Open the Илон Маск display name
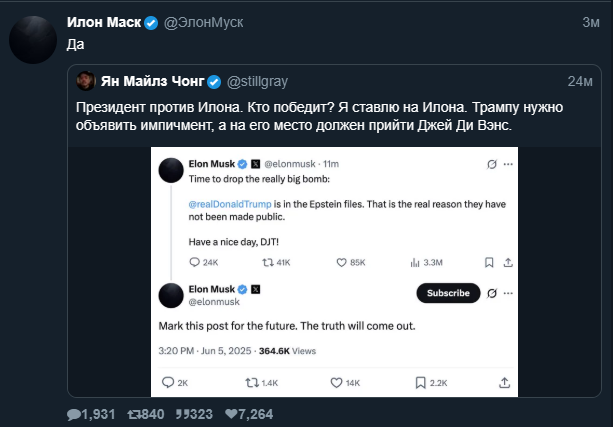Screen dimensions: 613x427 103,22
